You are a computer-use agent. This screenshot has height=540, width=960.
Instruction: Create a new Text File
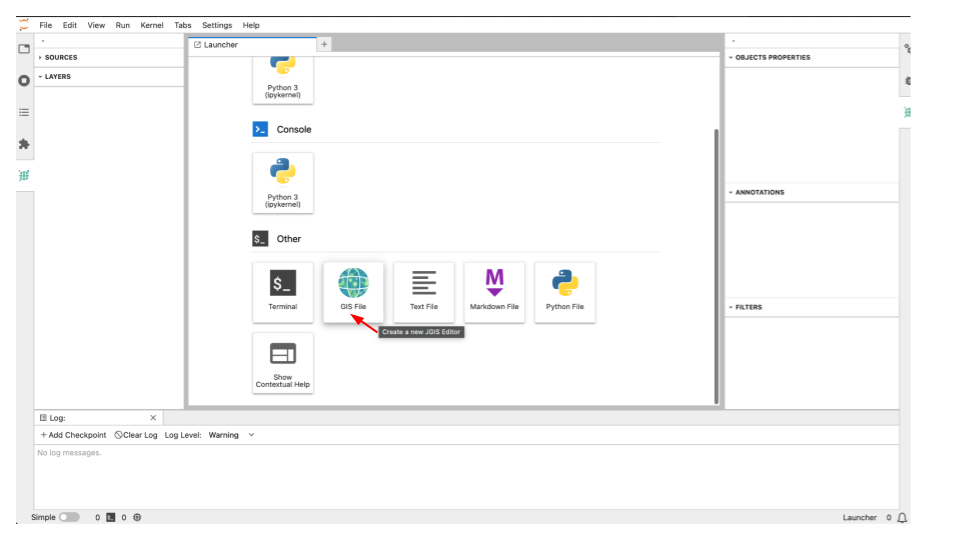(424, 291)
